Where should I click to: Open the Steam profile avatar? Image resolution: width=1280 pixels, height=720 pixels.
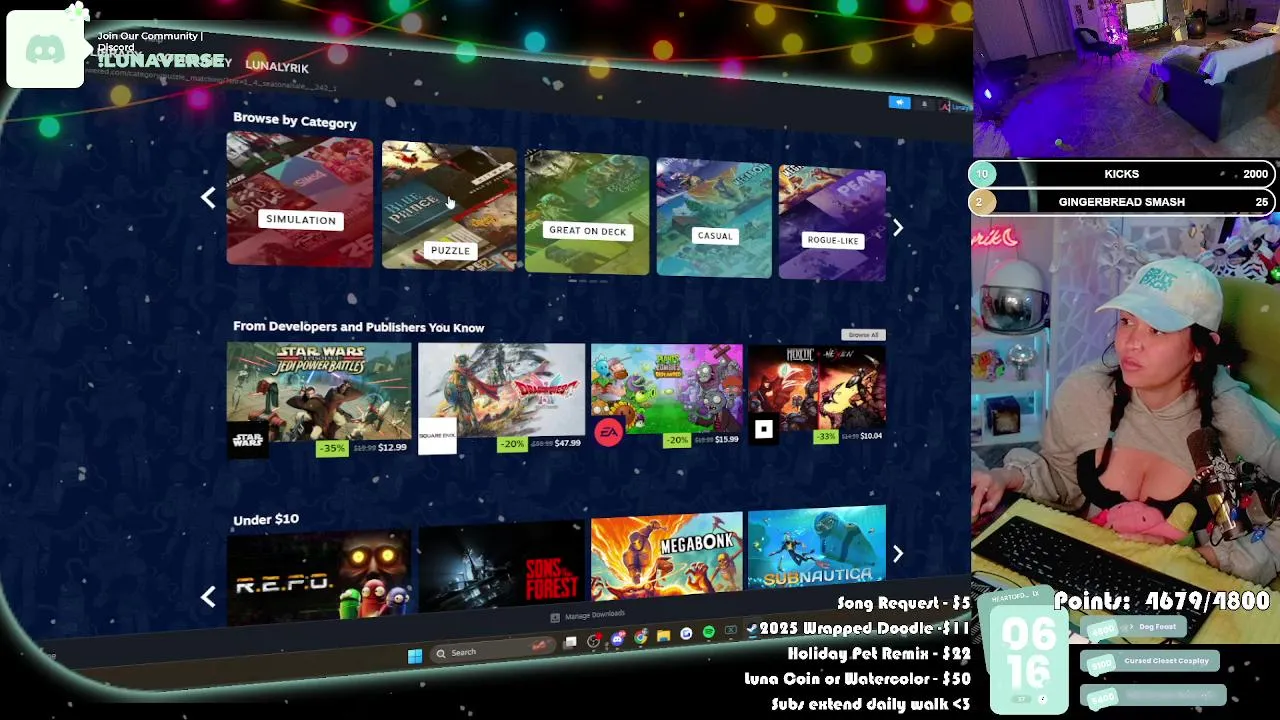[945, 107]
